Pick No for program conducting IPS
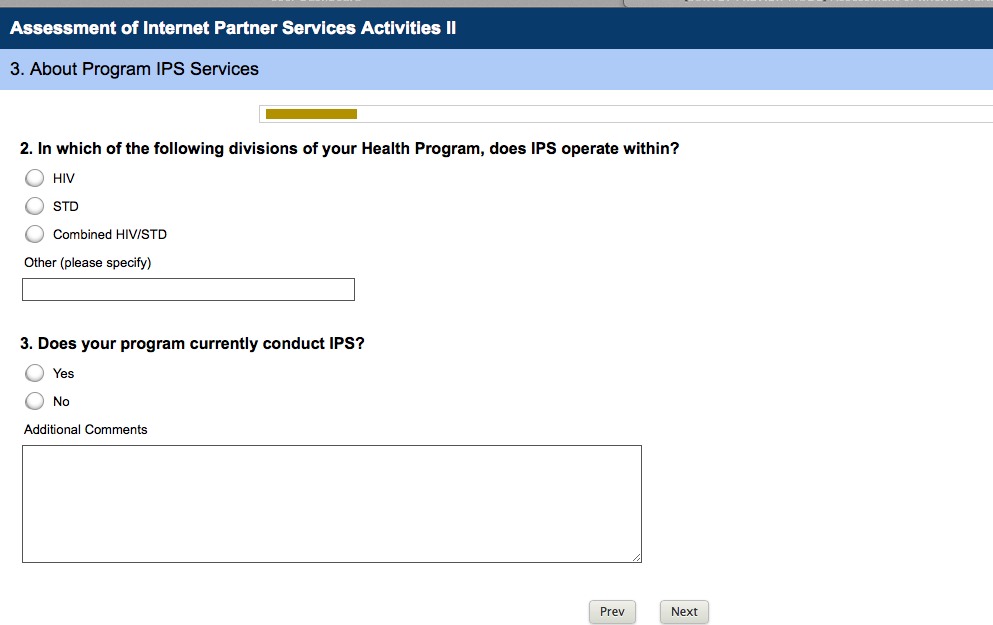Viewport: 993px width, 625px height. (x=35, y=401)
